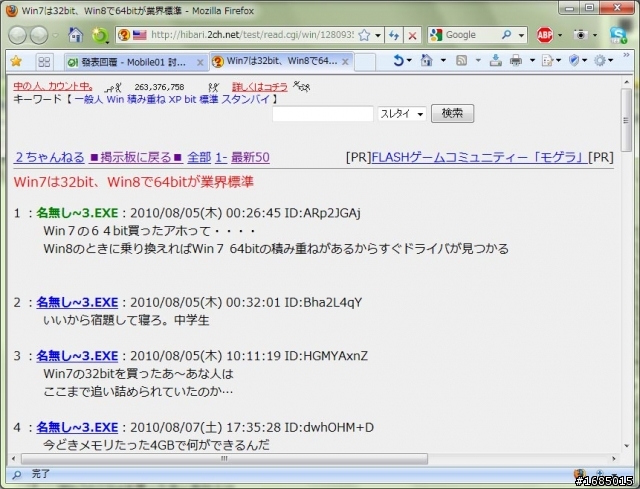Reload the page with the blue arrows icon
This screenshot has width=640, height=489.
394,36
